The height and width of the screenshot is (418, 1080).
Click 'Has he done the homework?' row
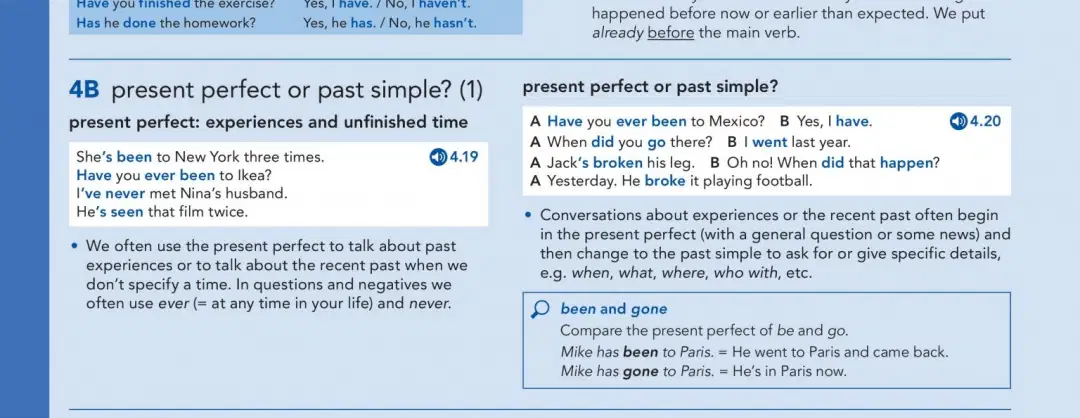tap(276, 23)
